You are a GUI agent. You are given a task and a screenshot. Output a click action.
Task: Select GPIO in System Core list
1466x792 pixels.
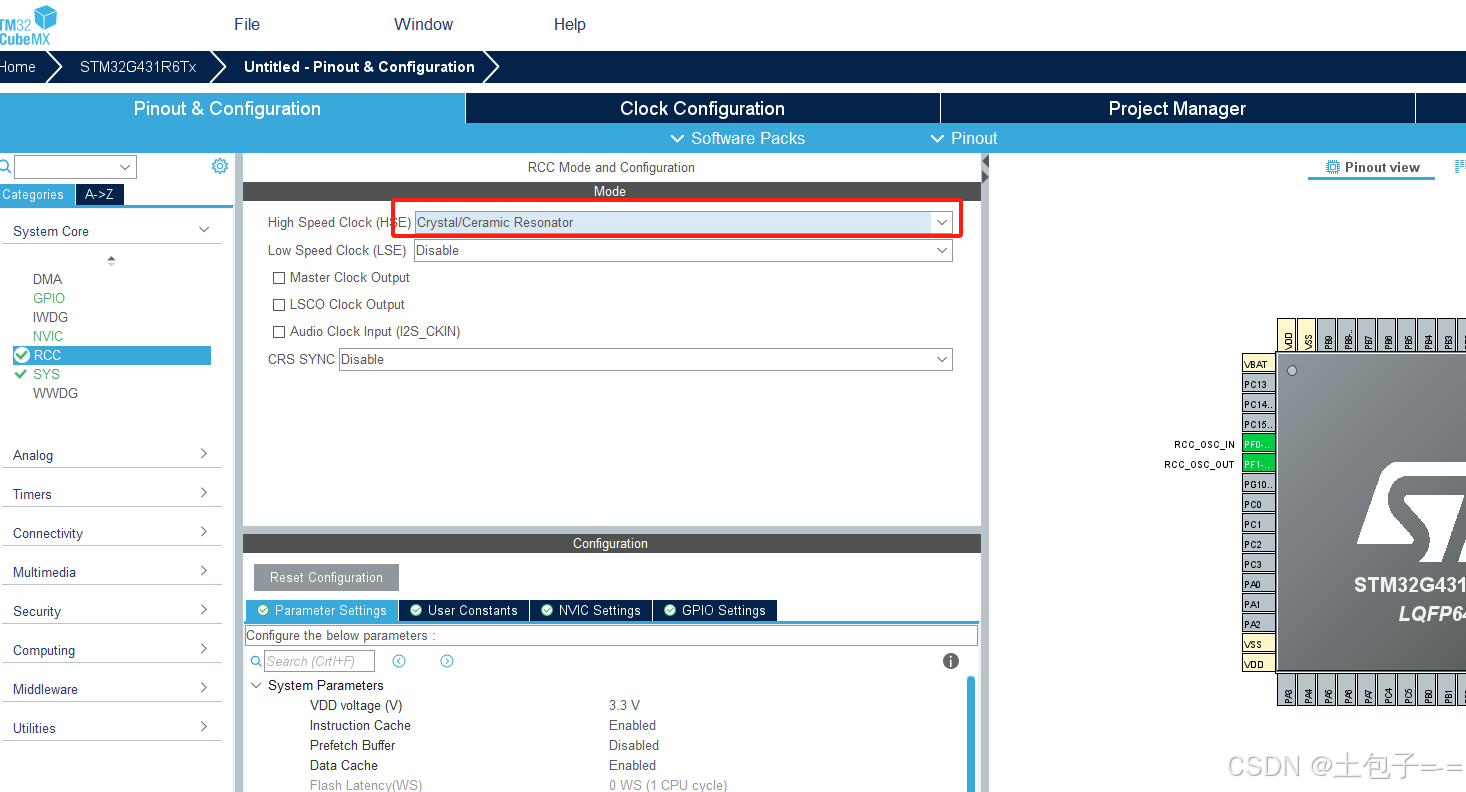49,298
